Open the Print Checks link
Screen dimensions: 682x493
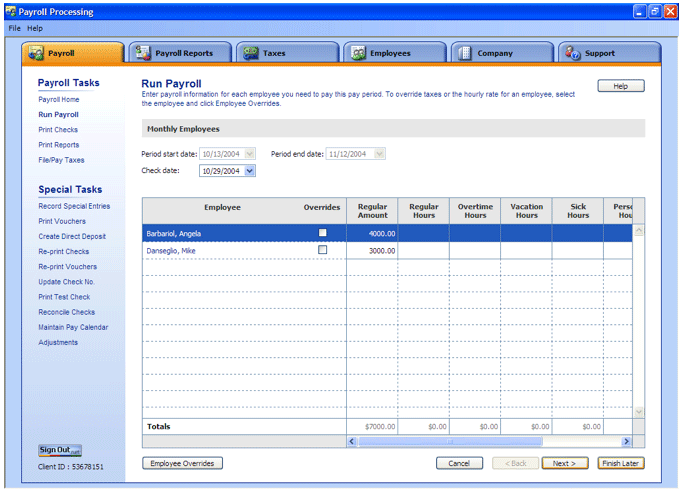click(x=58, y=130)
